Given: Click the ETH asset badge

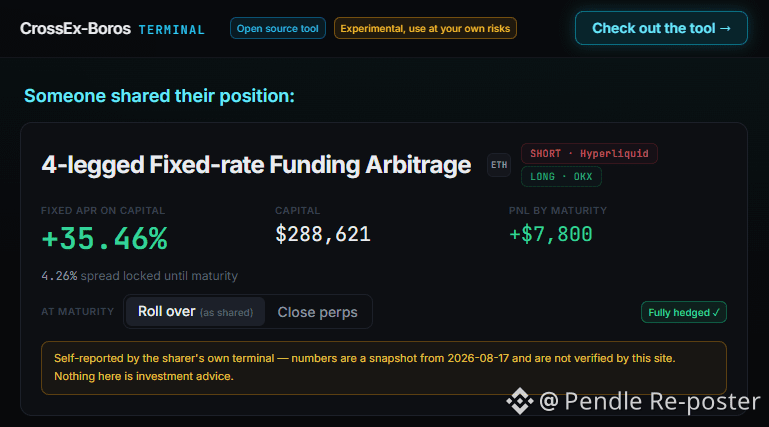Looking at the screenshot, I should coord(499,165).
